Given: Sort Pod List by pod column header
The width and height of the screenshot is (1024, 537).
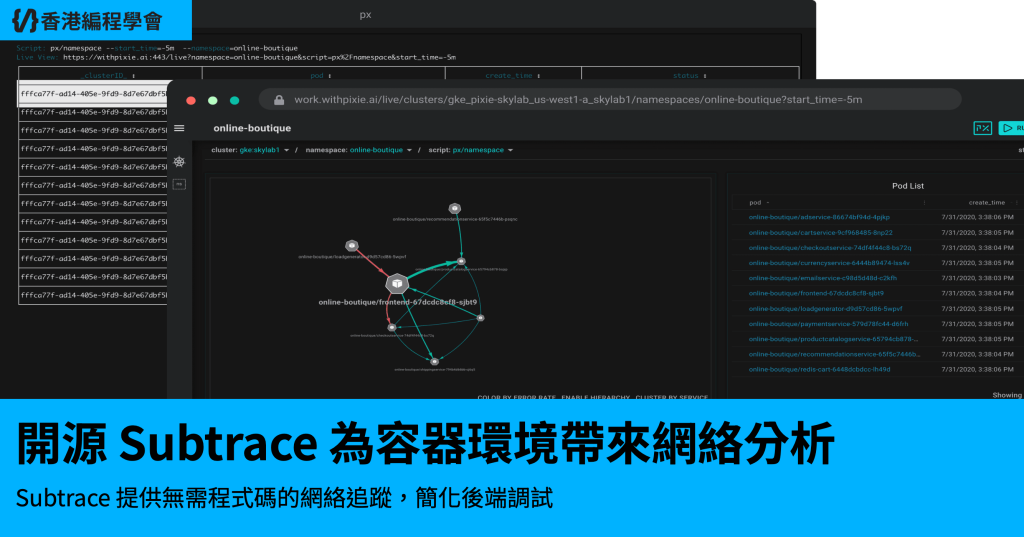Looking at the screenshot, I should [x=755, y=203].
